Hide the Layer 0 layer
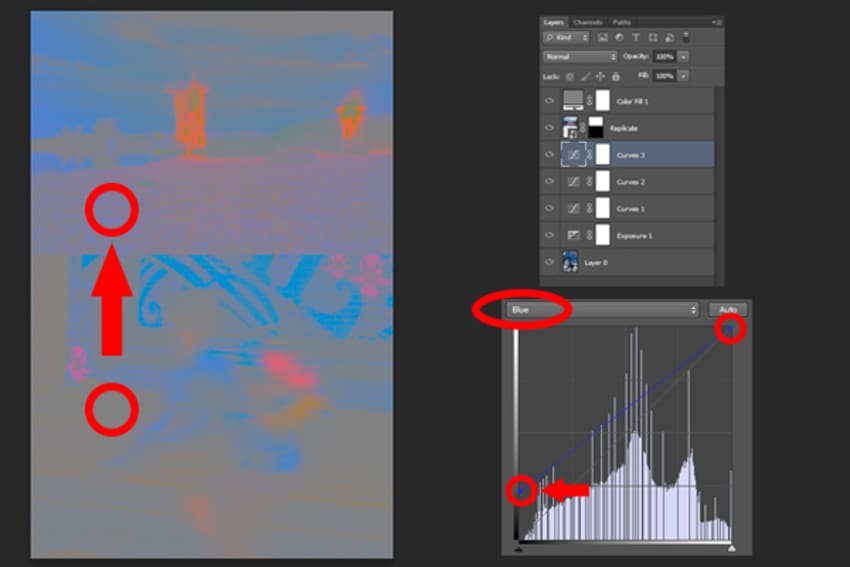 coord(549,262)
